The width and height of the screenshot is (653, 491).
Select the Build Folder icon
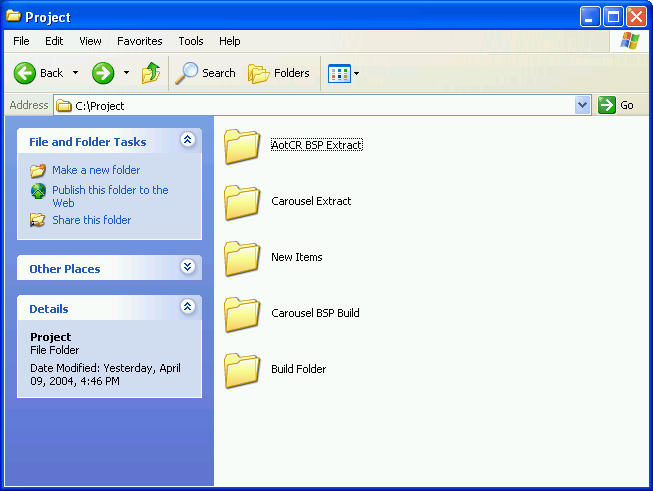click(242, 369)
